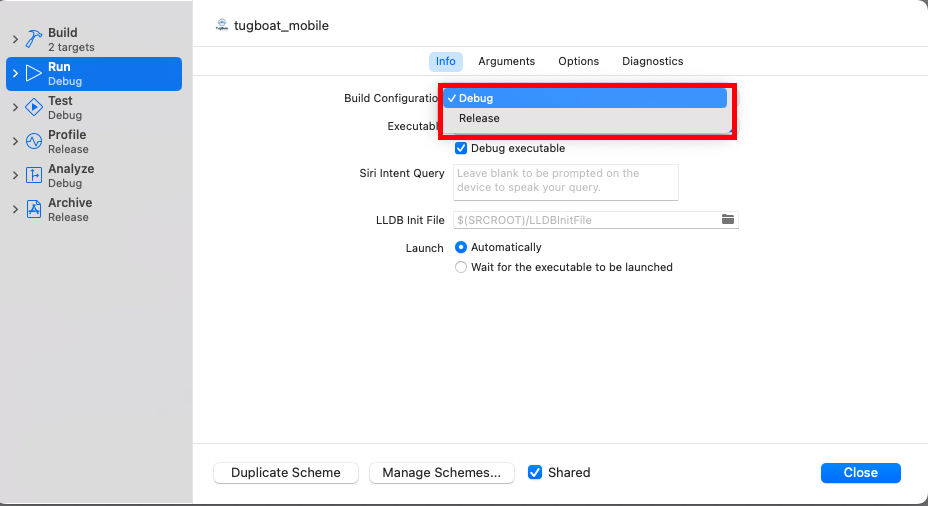This screenshot has width=928, height=506.
Task: Choose Release in Build Configuration menu
Action: click(x=585, y=118)
